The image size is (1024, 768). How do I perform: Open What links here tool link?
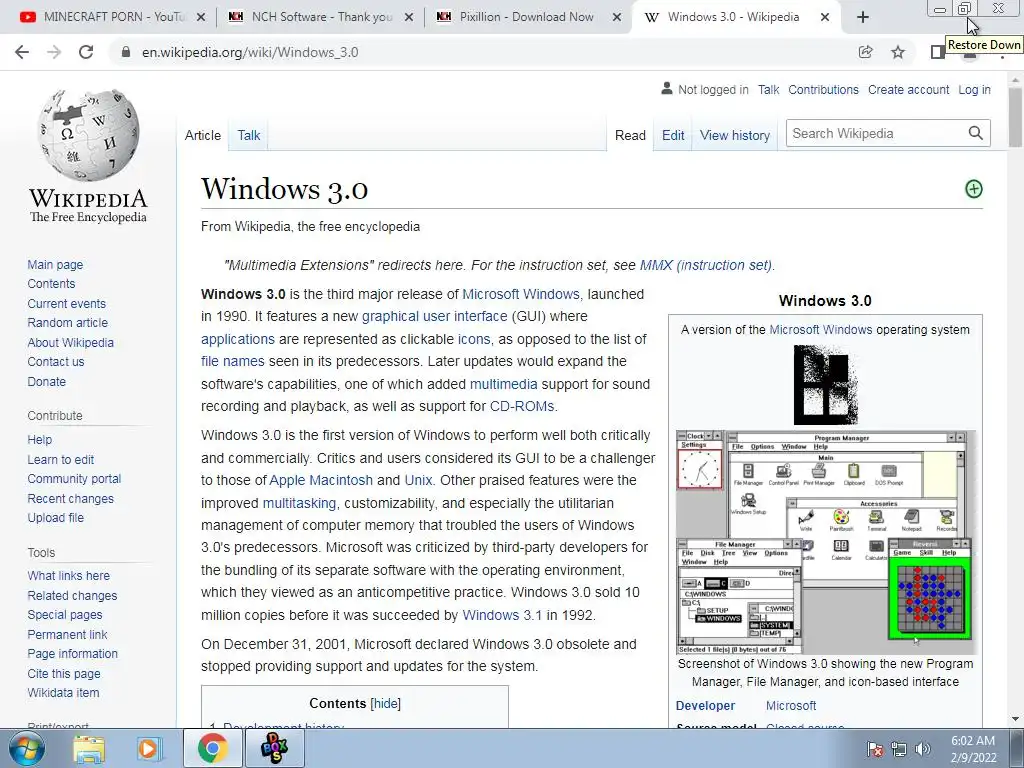pyautogui.click(x=69, y=575)
